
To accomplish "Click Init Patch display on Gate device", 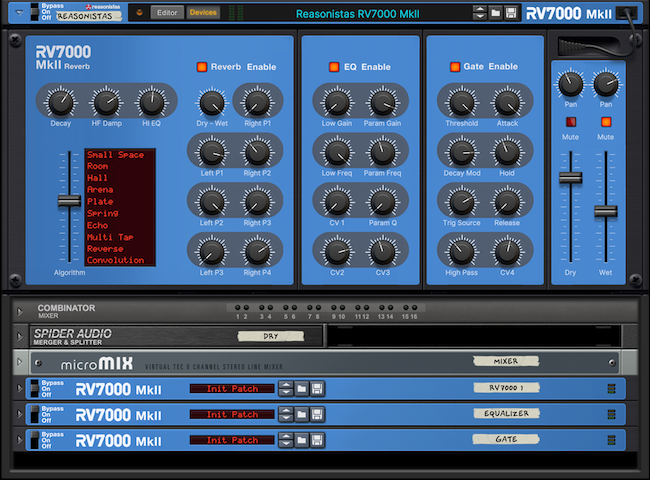I will [x=232, y=440].
